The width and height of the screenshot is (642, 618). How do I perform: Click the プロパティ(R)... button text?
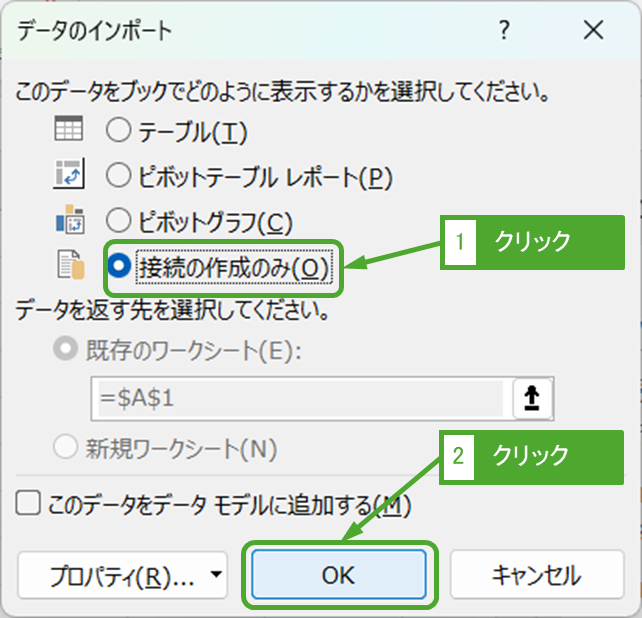click(112, 575)
